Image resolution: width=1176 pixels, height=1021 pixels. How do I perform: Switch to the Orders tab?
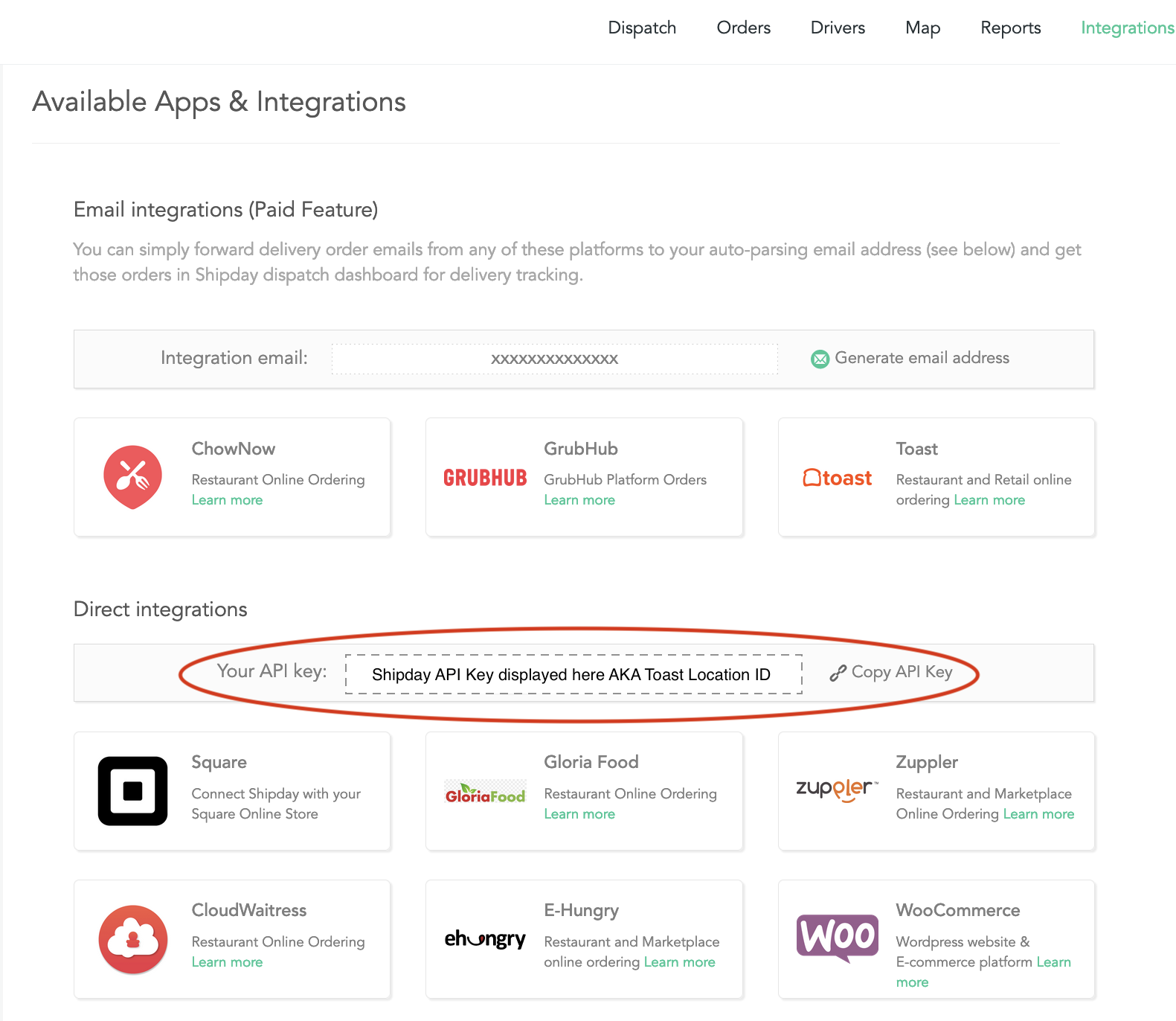coord(743,28)
